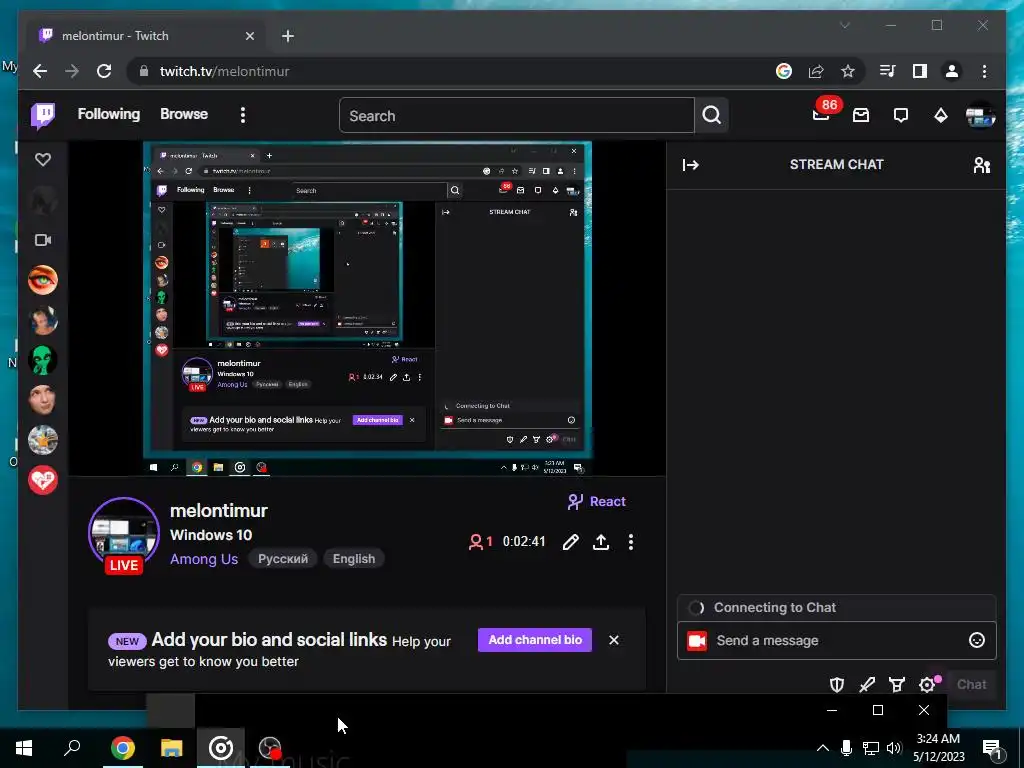
Task: Focus the Twitch Search field
Action: point(516,116)
